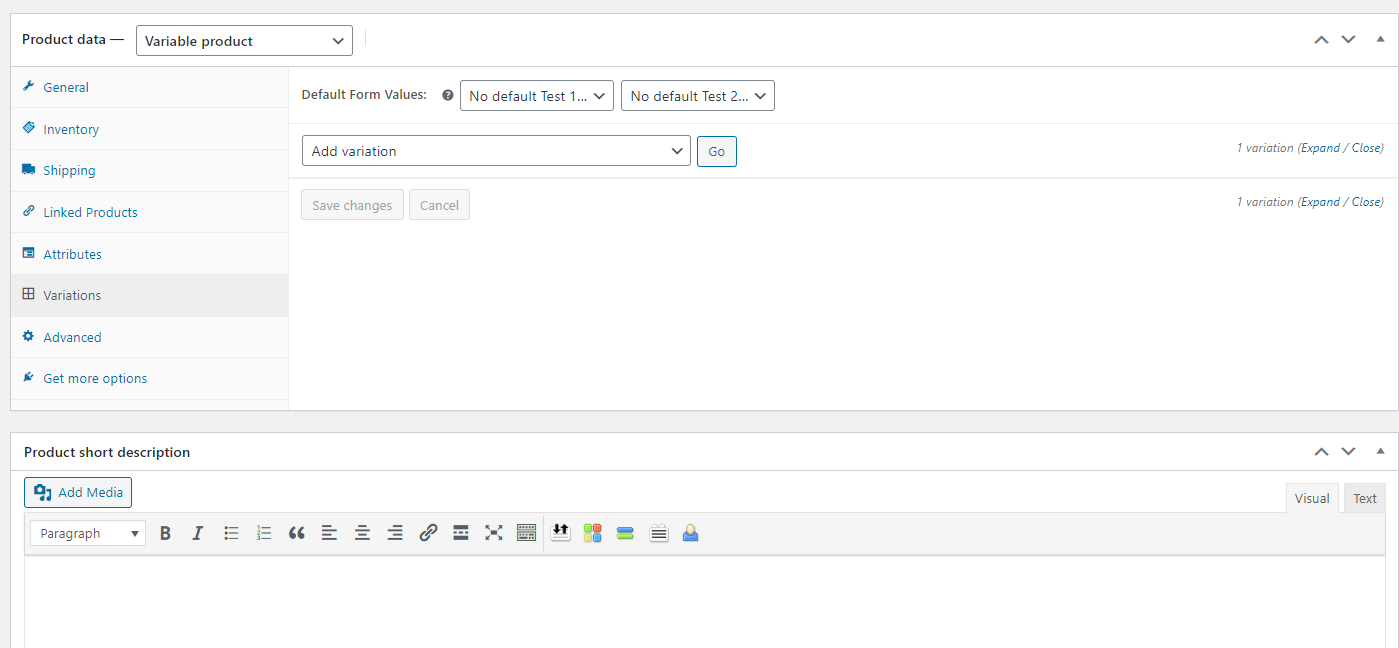The height and width of the screenshot is (648, 1399).
Task: Click the top Expand variations link
Action: (1320, 148)
